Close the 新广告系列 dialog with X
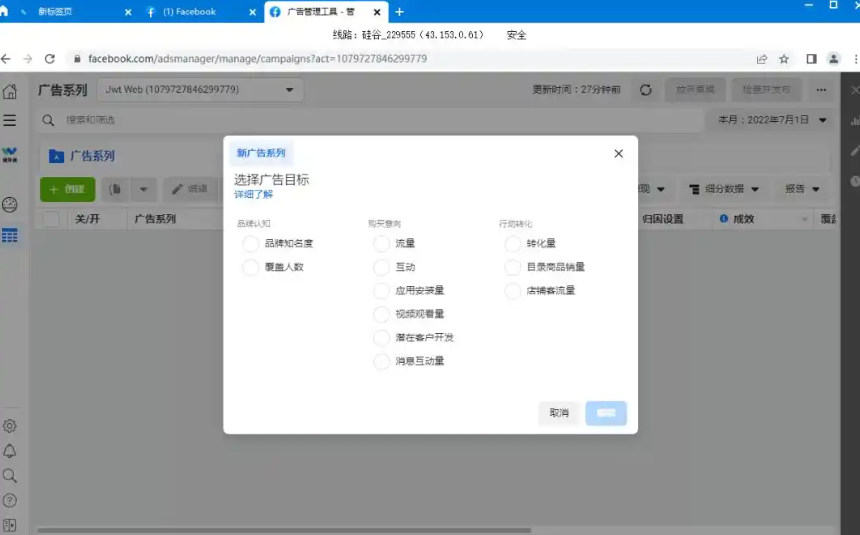Viewport: 860px width, 535px height. [x=619, y=154]
